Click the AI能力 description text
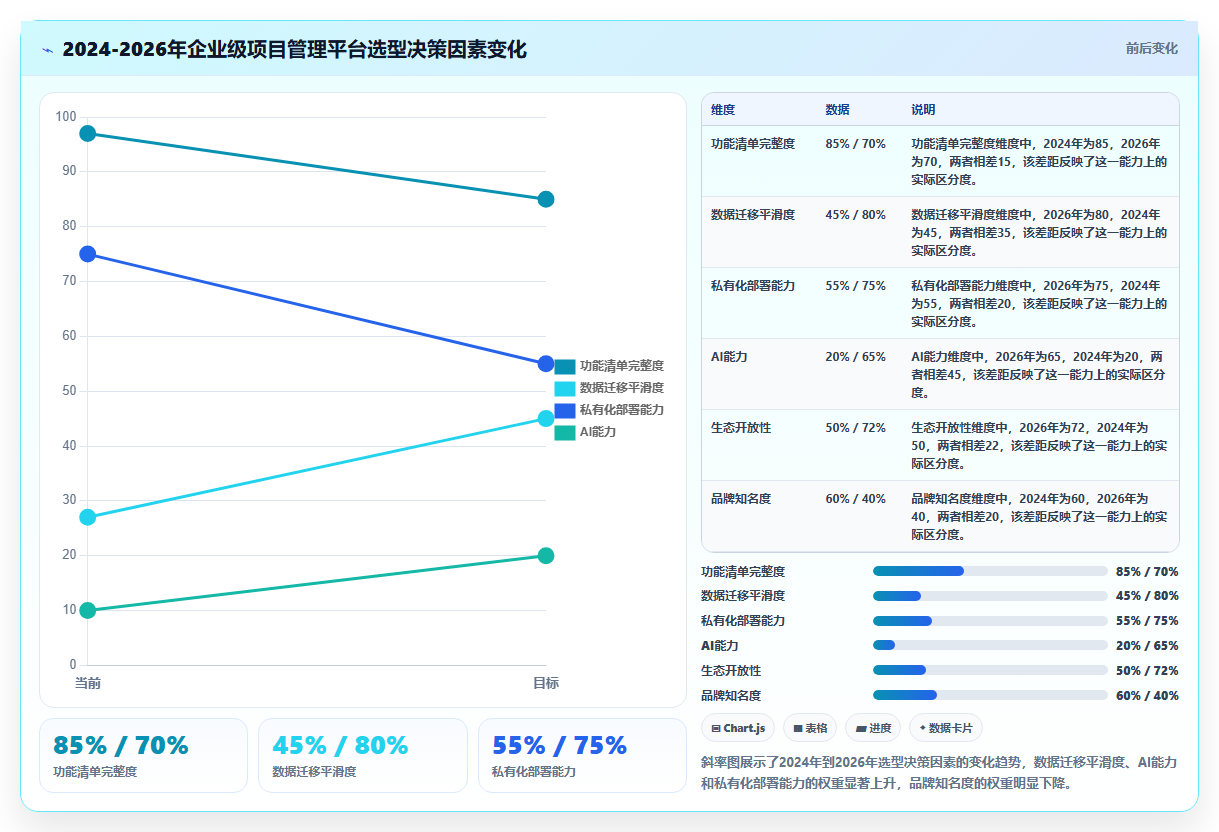 pyautogui.click(x=1039, y=375)
